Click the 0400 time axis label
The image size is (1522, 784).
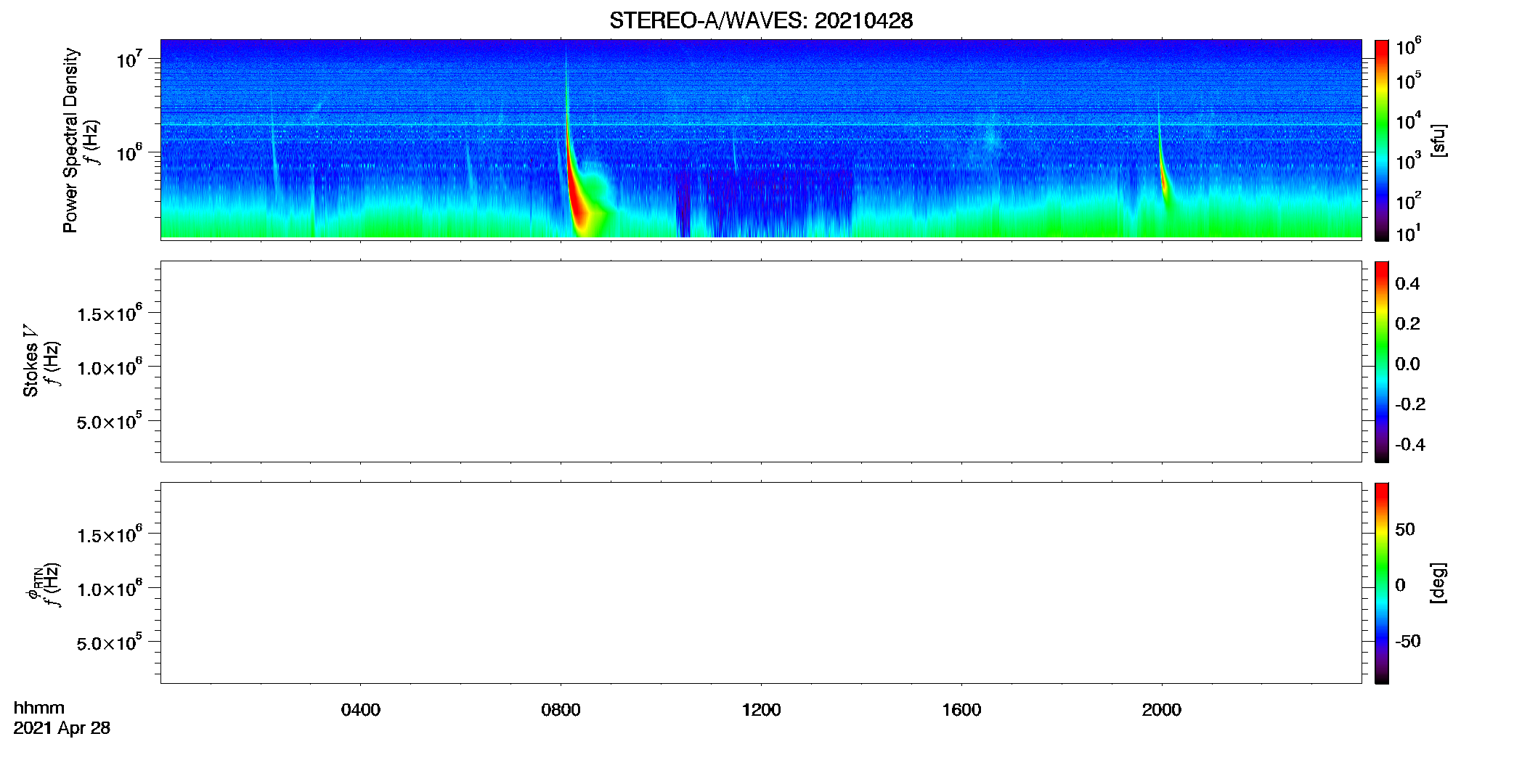pos(361,710)
